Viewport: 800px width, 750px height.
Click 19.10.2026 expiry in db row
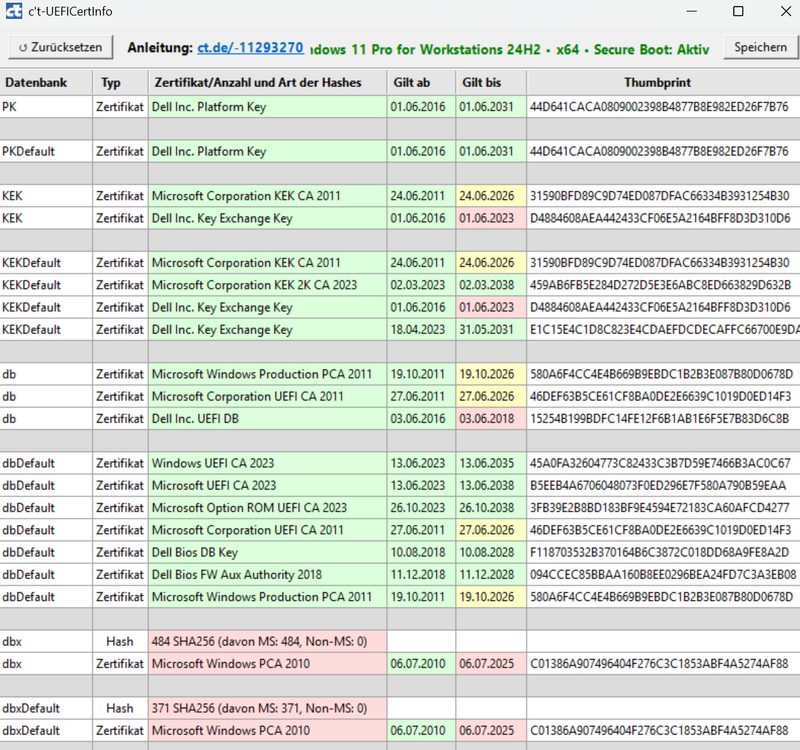(x=491, y=374)
